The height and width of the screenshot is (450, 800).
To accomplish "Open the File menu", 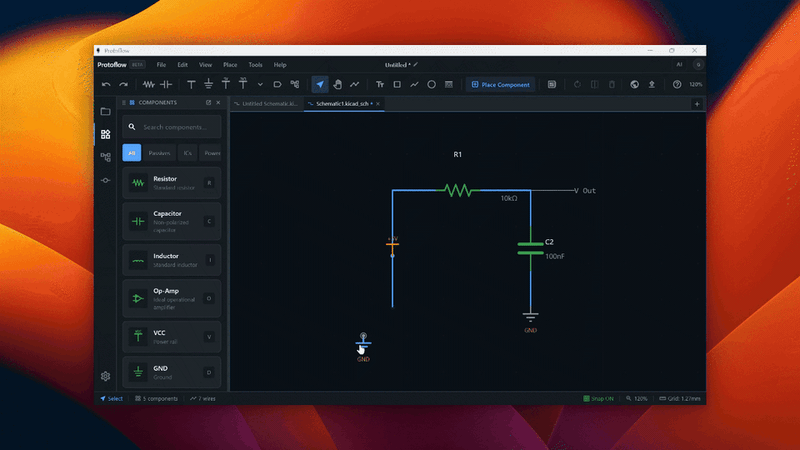I will pyautogui.click(x=161, y=65).
